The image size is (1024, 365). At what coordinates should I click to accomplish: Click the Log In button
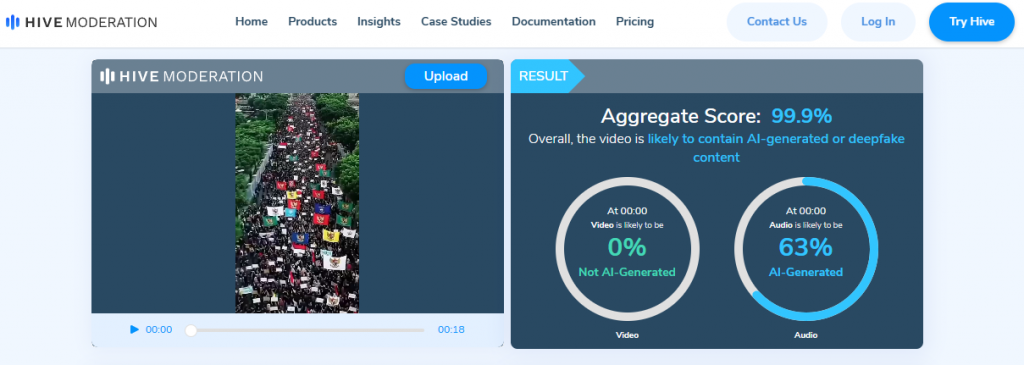coord(878,22)
